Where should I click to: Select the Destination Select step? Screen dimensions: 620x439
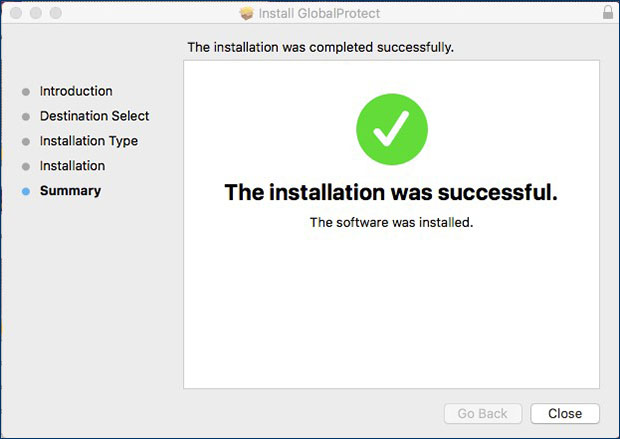click(x=94, y=116)
